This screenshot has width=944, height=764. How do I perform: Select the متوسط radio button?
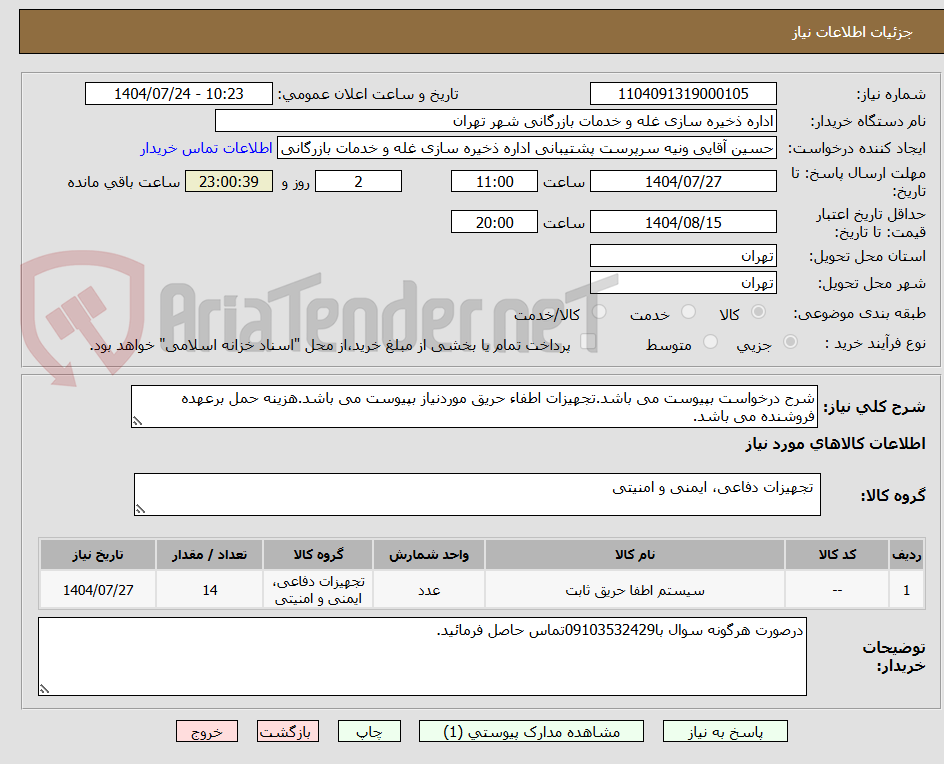(711, 343)
